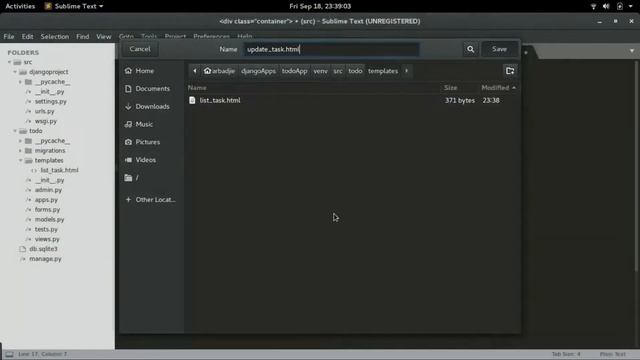Screen dimensions: 640x360
Task: Open the View menu
Action: [104, 36]
